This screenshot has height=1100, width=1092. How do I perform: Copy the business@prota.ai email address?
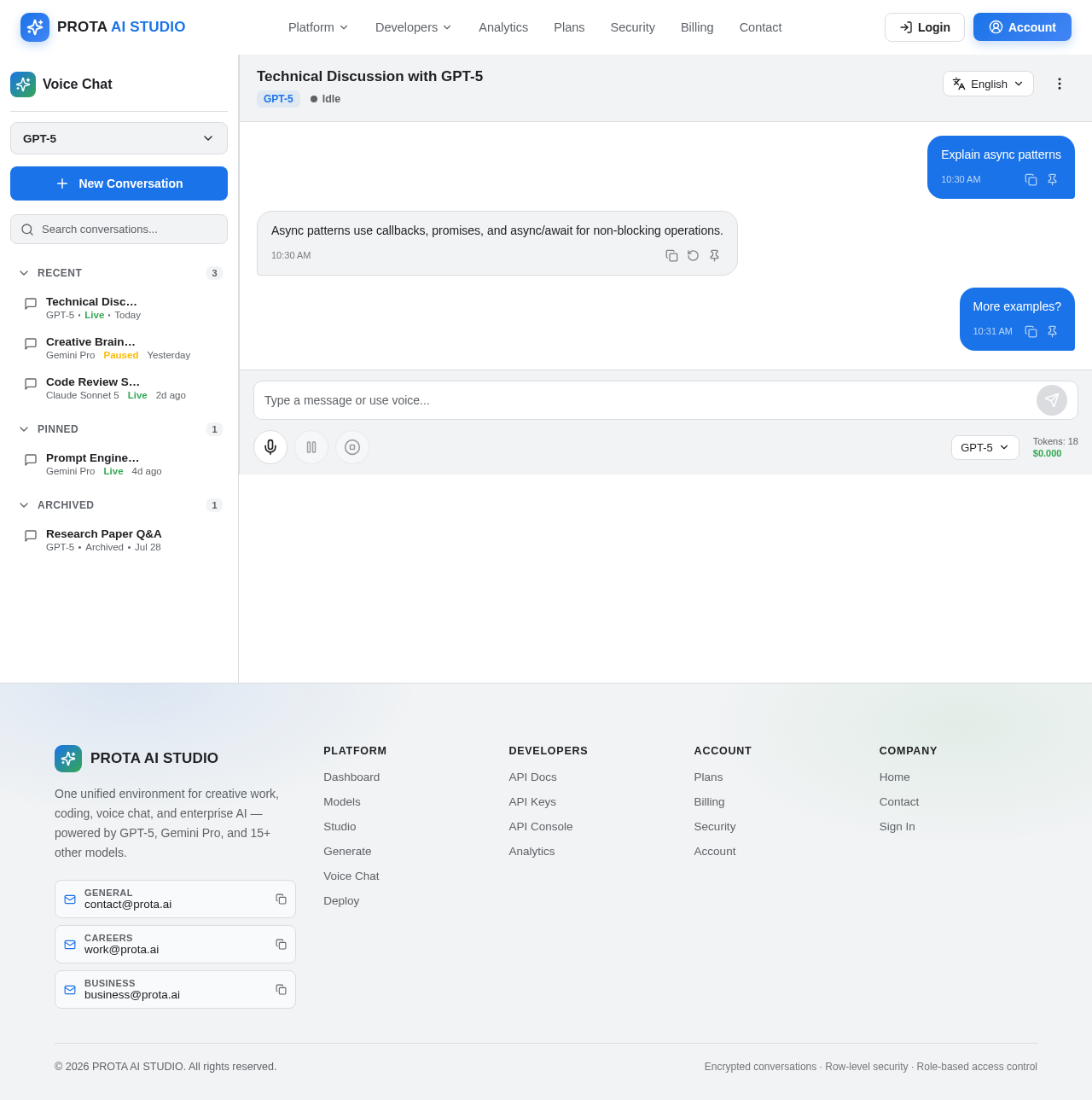(x=281, y=990)
